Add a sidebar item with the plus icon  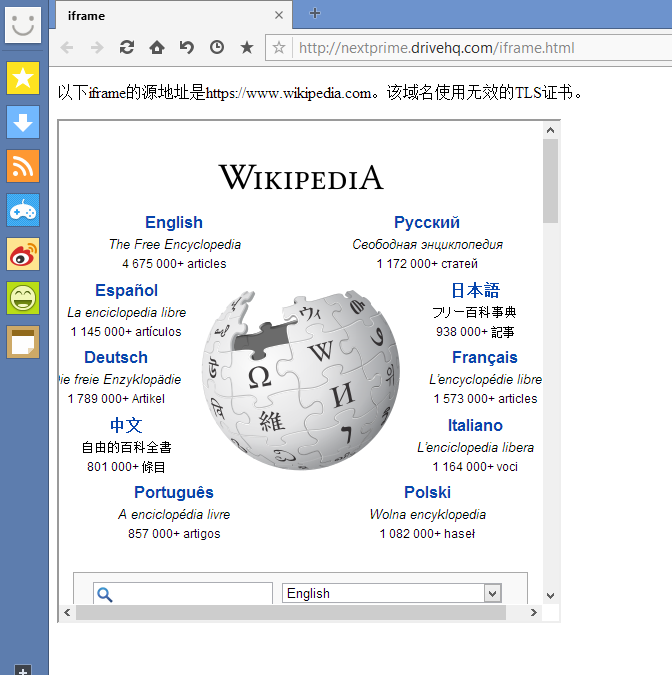pos(23,670)
